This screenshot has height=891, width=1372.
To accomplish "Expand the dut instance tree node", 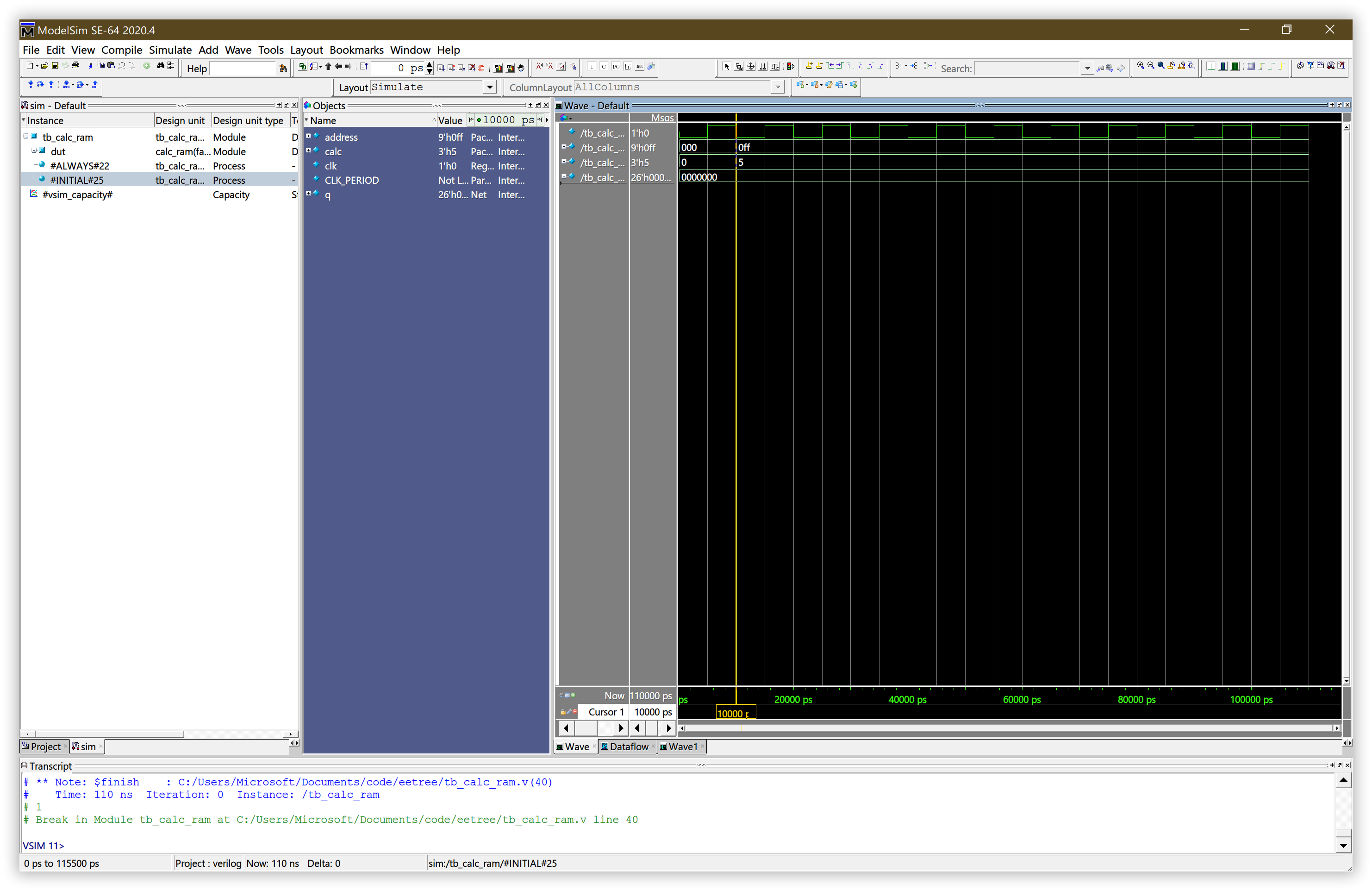I will pyautogui.click(x=34, y=151).
